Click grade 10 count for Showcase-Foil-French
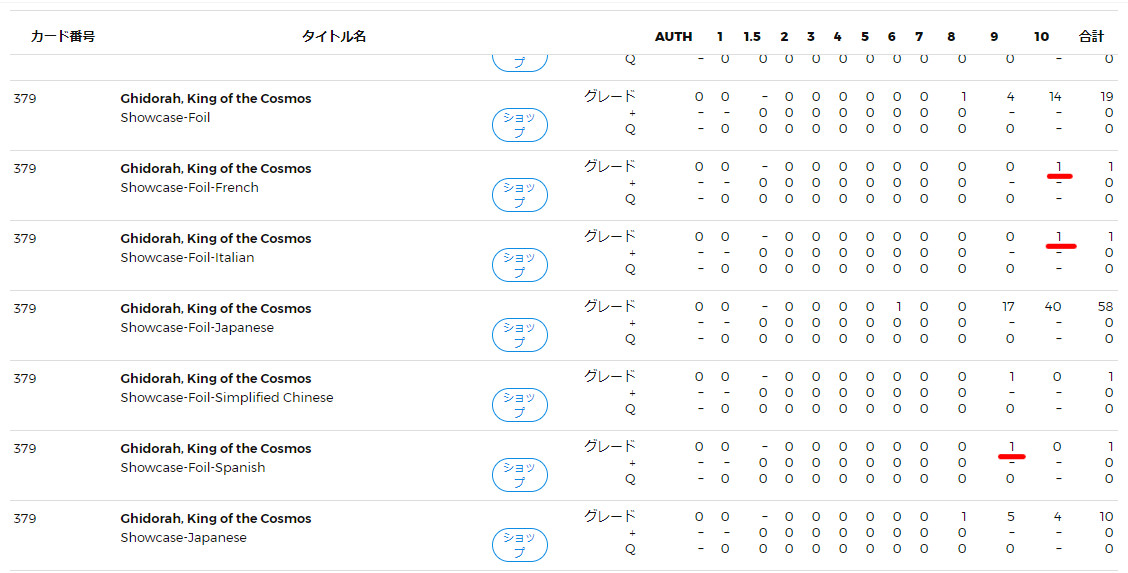The image size is (1128, 573). click(1058, 167)
